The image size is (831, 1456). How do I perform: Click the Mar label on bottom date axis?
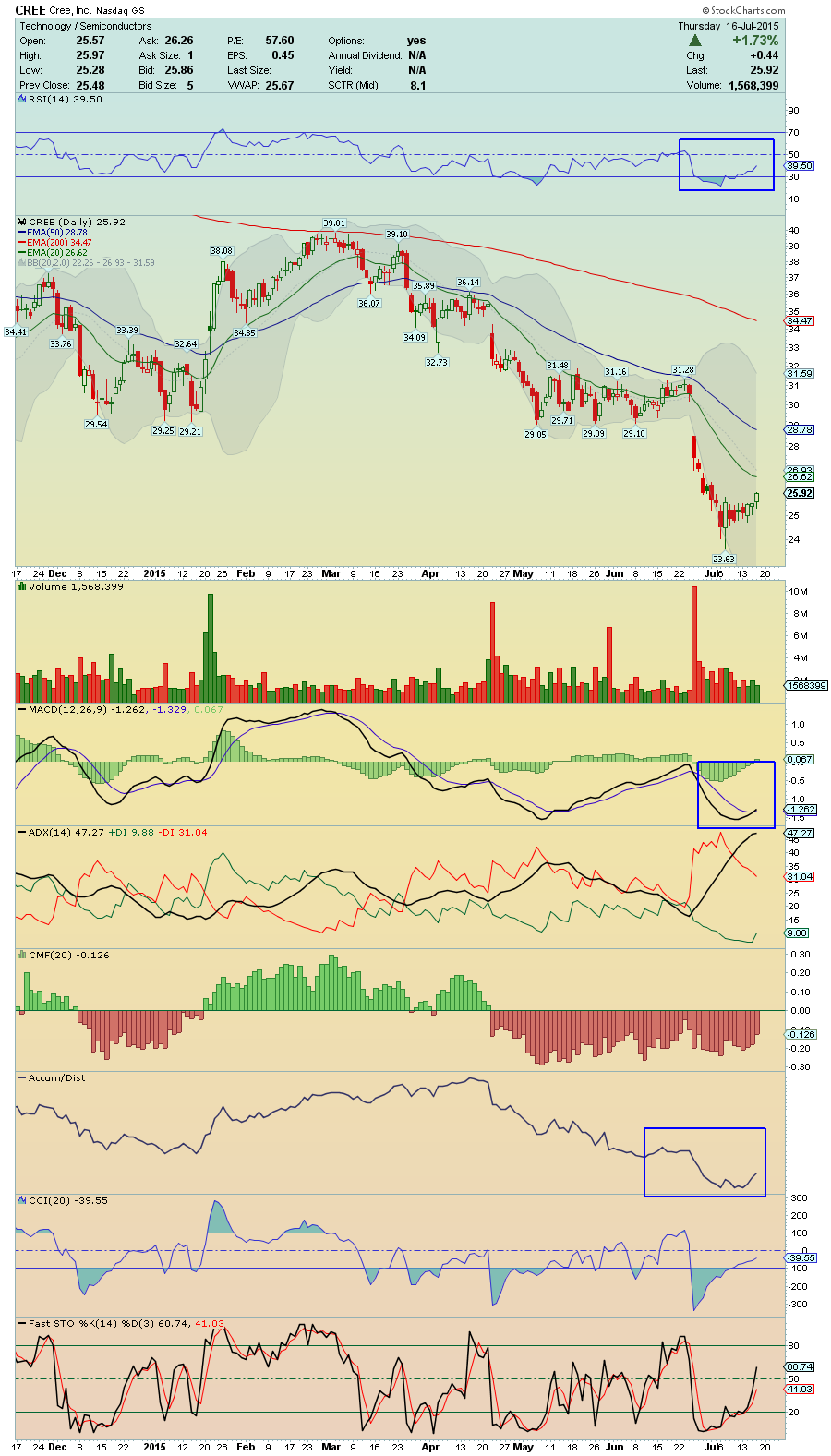click(331, 1447)
